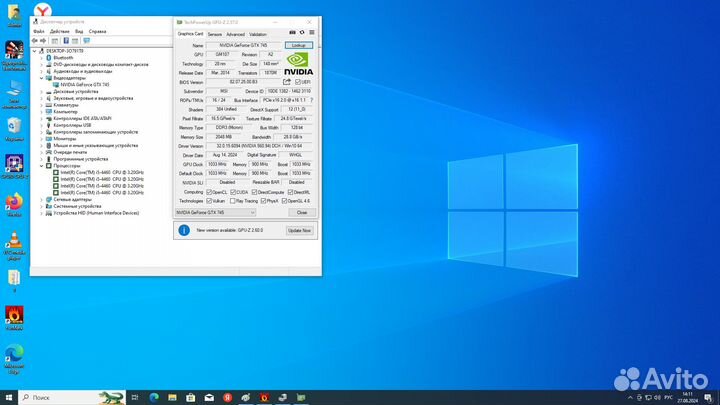
Task: Click the Forward arrow in Device Manager toolbar
Action: pos(43,41)
